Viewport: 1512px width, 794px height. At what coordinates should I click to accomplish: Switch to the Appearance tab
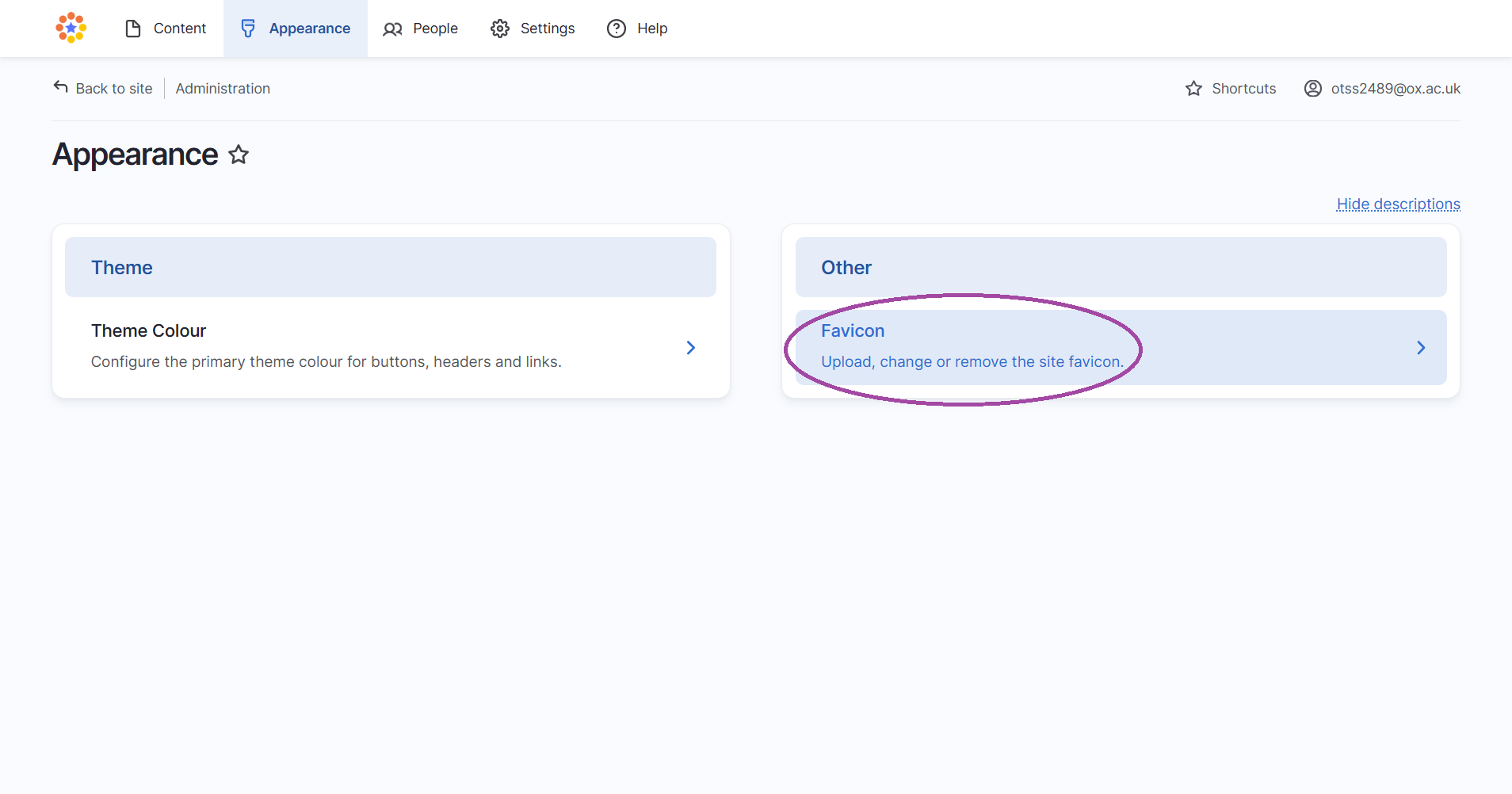point(310,28)
